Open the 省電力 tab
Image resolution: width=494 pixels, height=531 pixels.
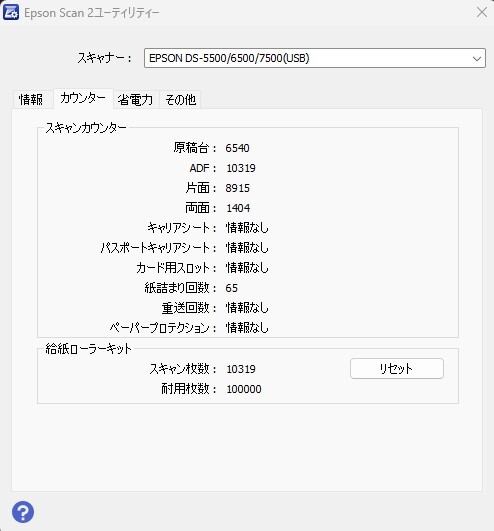point(135,100)
